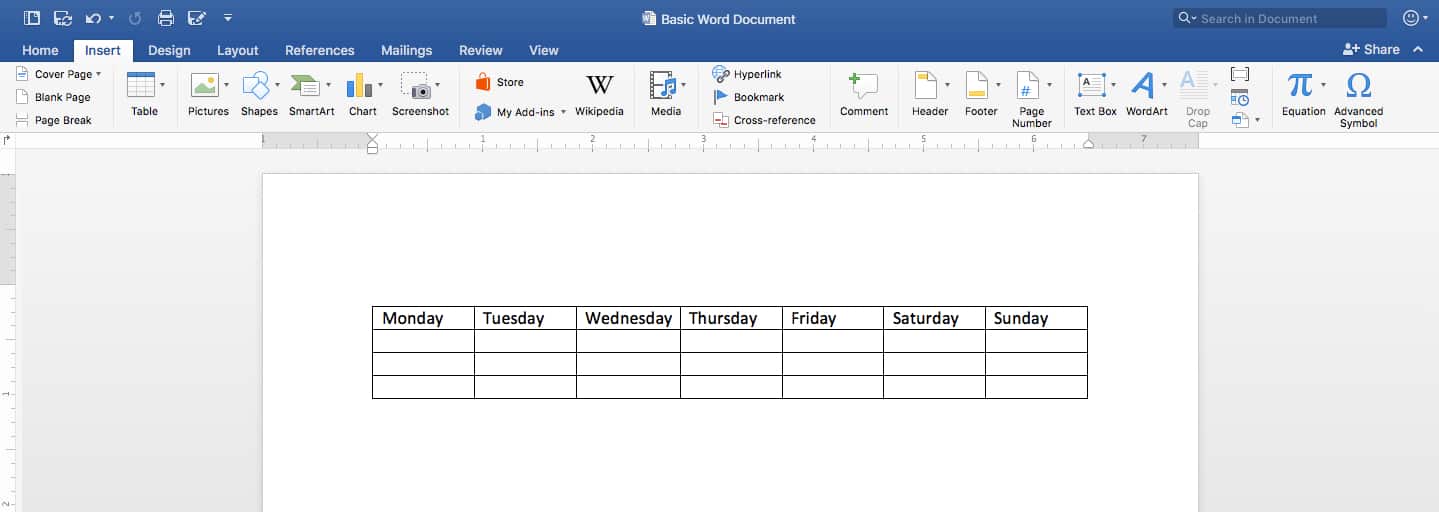Click the Wikipedia add-in icon
Viewport: 1439px width, 512px height.
(599, 86)
